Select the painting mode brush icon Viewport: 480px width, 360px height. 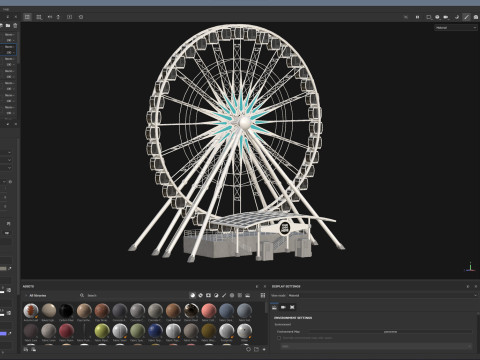tap(466, 17)
